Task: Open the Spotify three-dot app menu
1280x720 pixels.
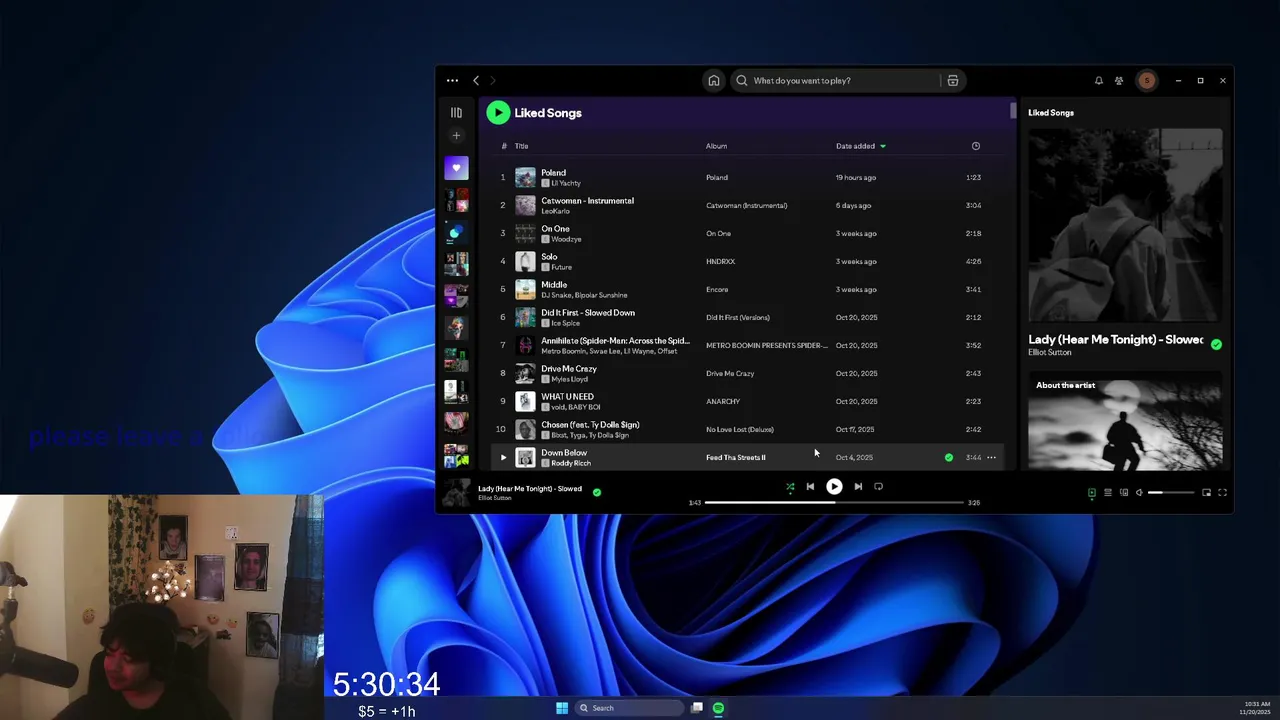Action: coord(452,80)
